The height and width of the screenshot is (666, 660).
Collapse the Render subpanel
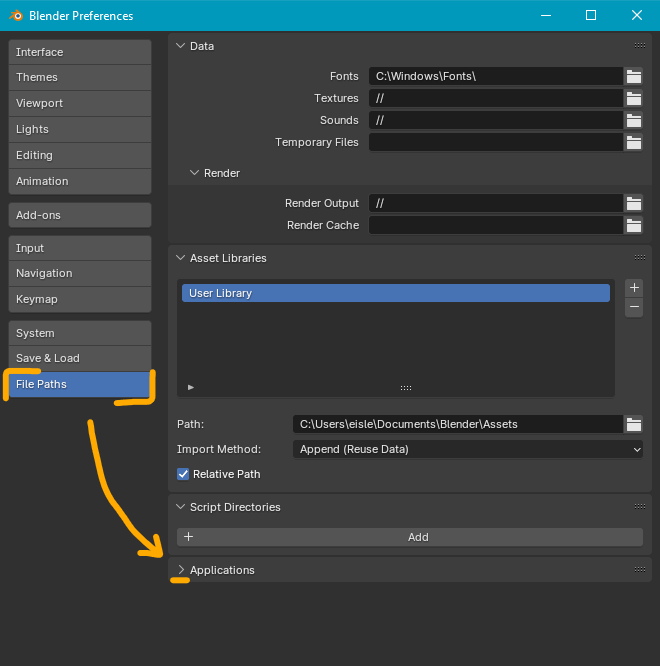194,173
